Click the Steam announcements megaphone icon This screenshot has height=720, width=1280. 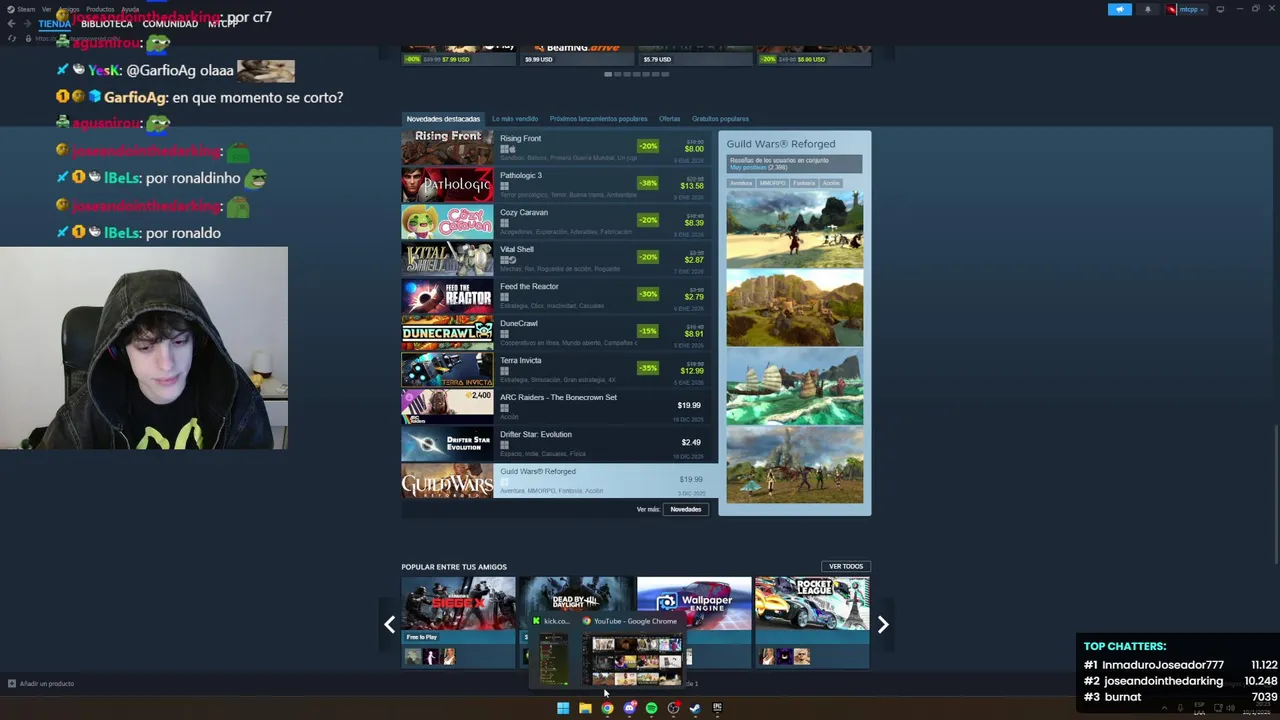[1119, 9]
